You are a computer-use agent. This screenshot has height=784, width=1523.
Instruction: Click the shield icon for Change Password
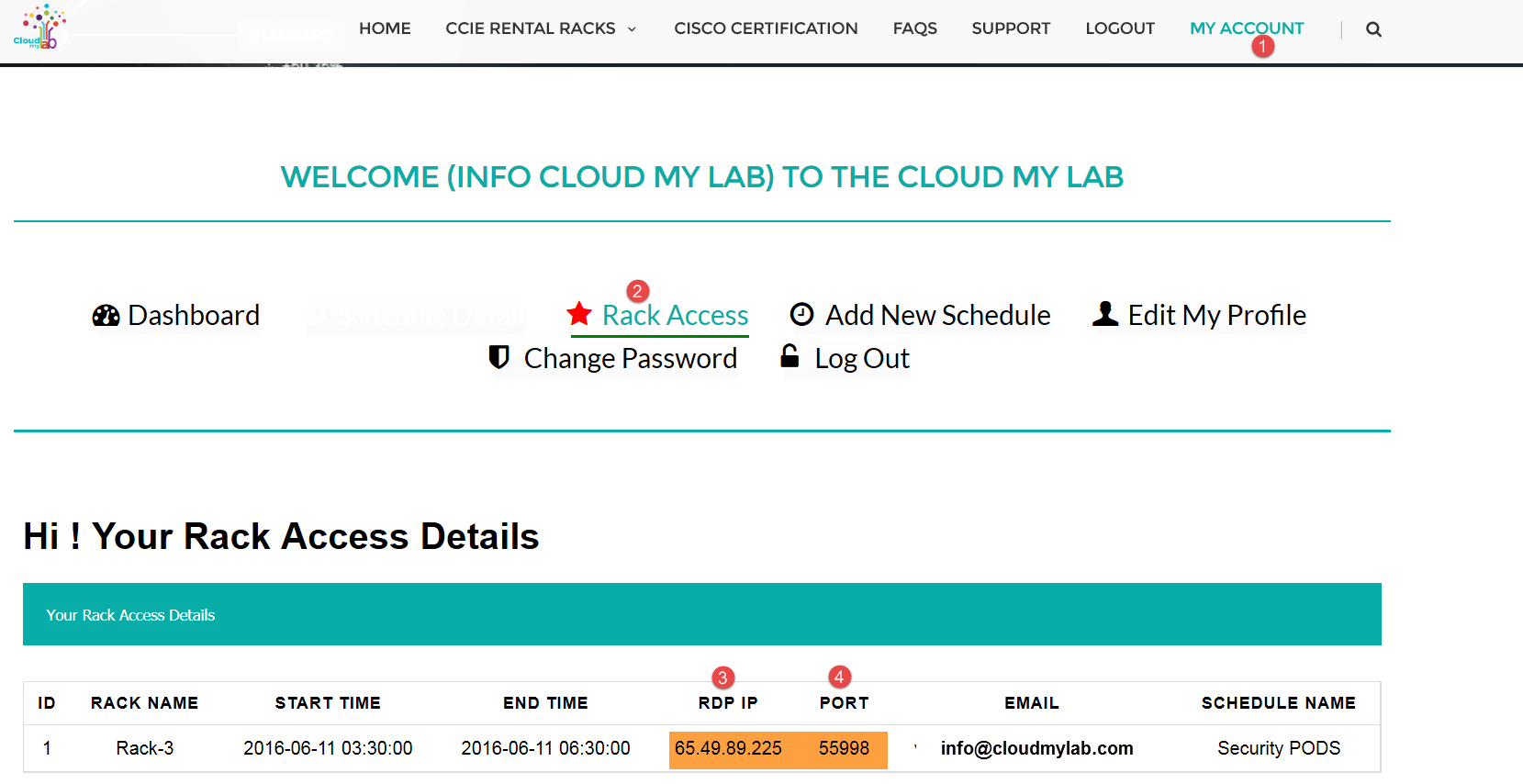[498, 356]
